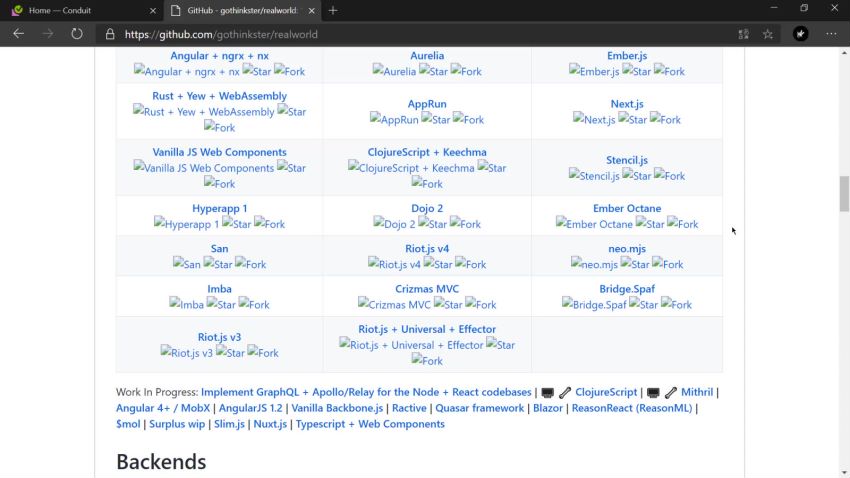Open Vanilla JS Web Components link
Image resolution: width=850 pixels, height=478 pixels.
pos(219,152)
